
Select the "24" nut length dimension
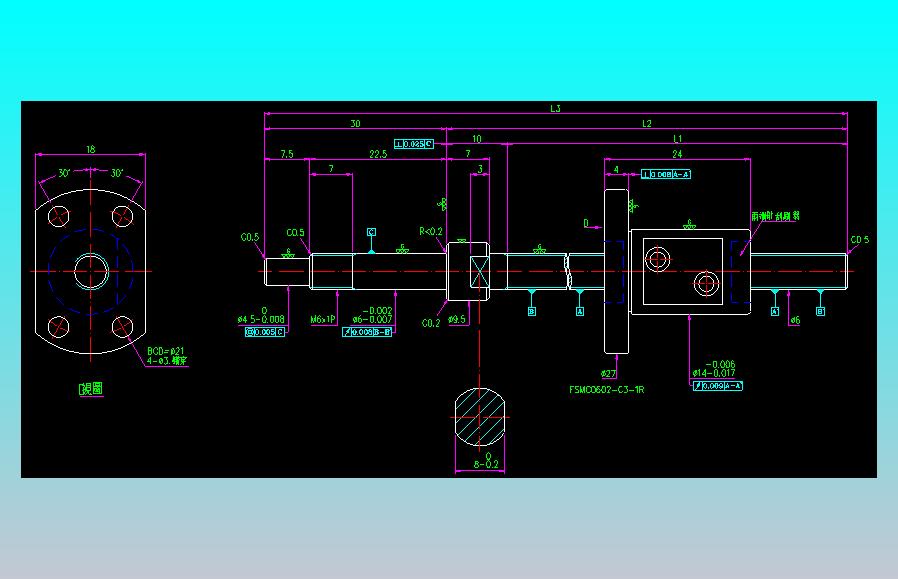pyautogui.click(x=677, y=154)
